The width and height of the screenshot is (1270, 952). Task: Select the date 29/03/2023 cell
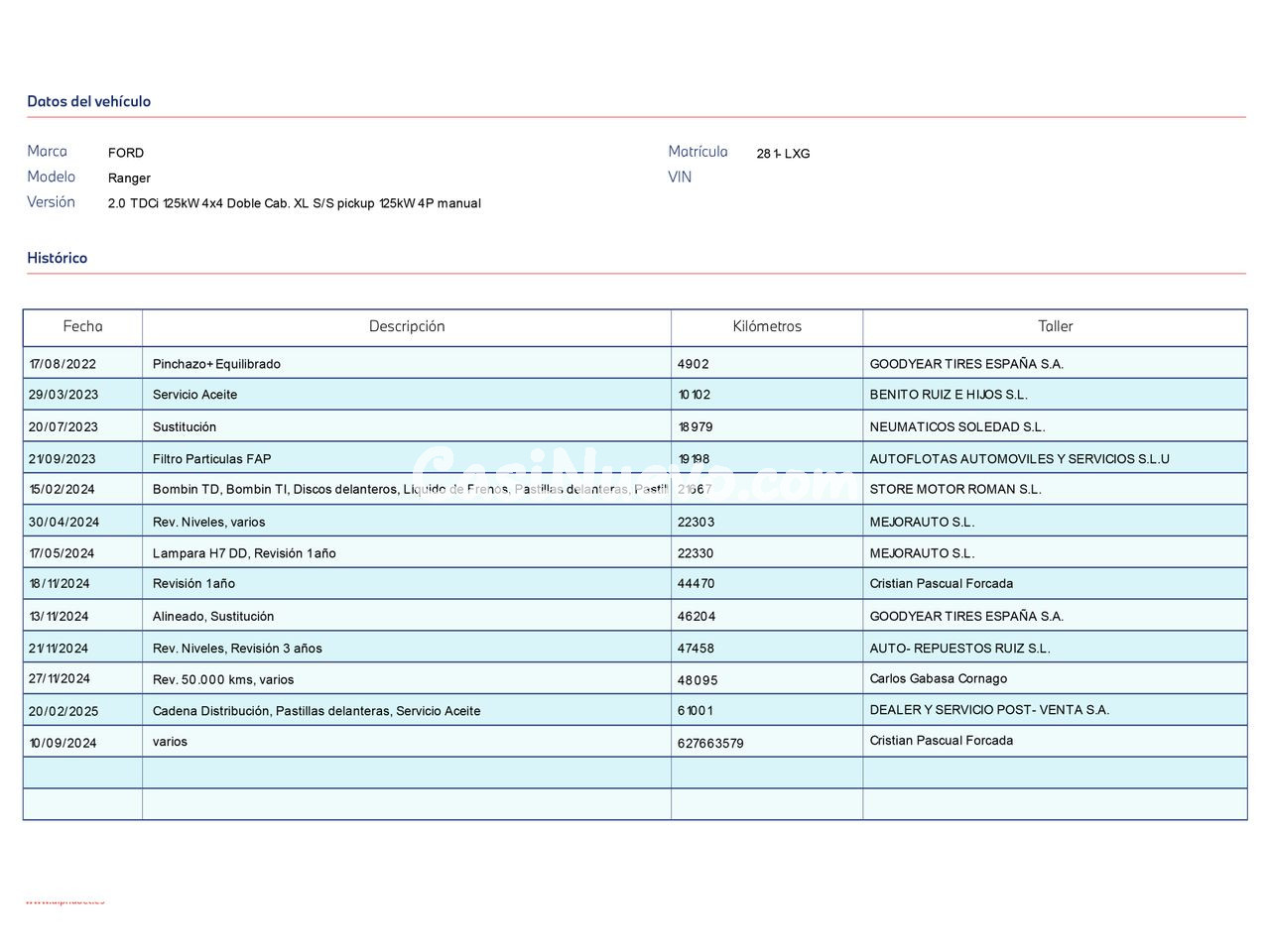tap(63, 395)
